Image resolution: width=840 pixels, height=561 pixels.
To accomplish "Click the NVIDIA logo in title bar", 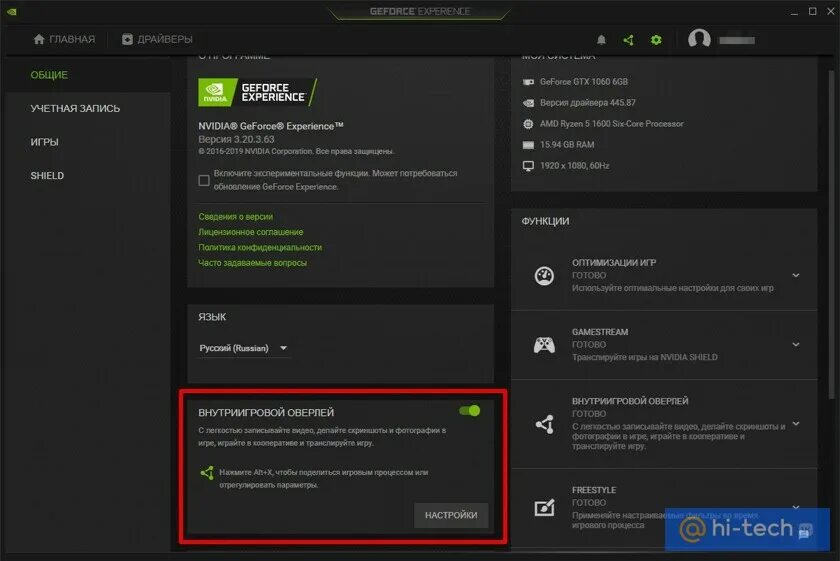I will 12,11.
